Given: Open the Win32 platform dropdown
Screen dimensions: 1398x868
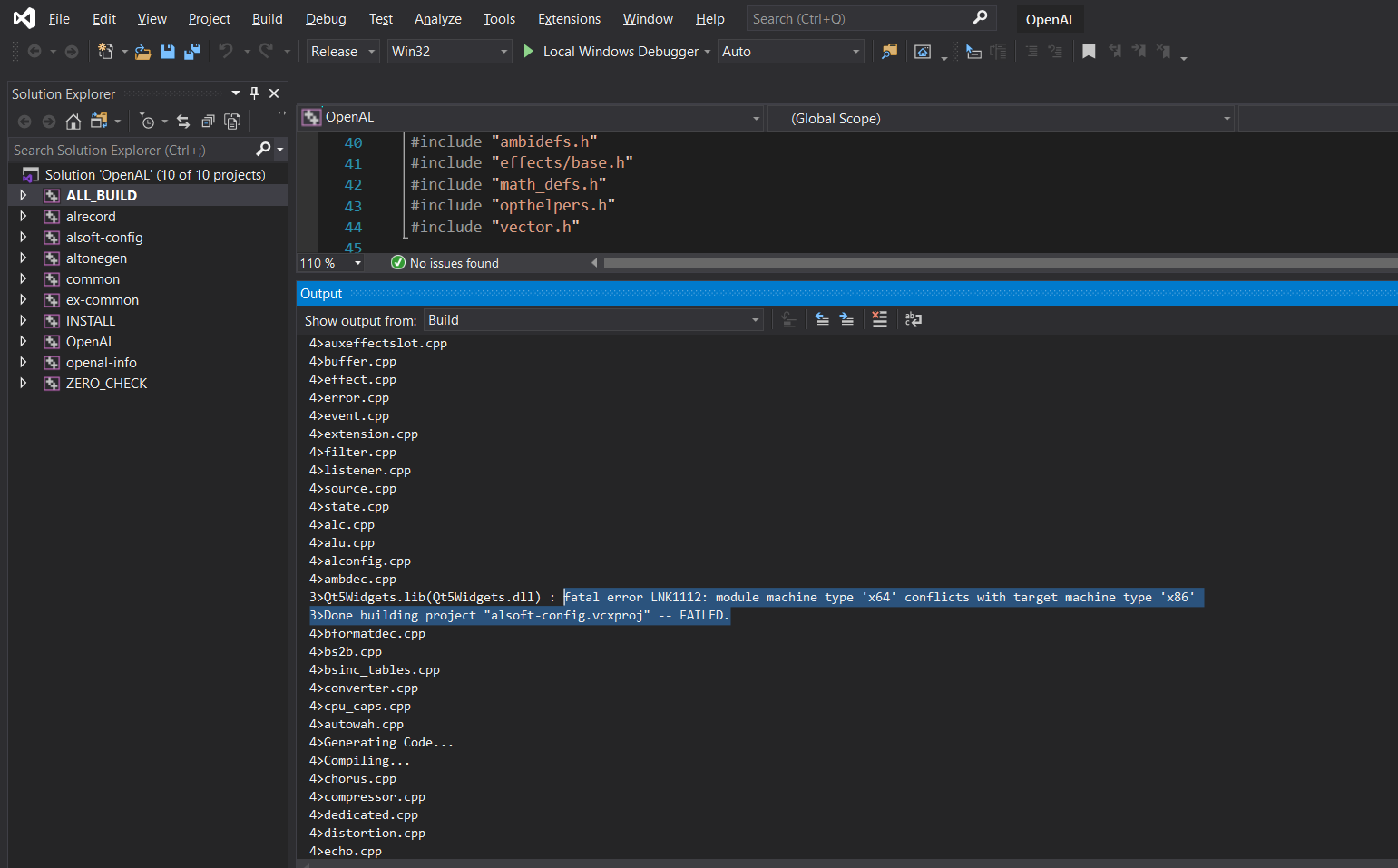Looking at the screenshot, I should click(x=449, y=52).
